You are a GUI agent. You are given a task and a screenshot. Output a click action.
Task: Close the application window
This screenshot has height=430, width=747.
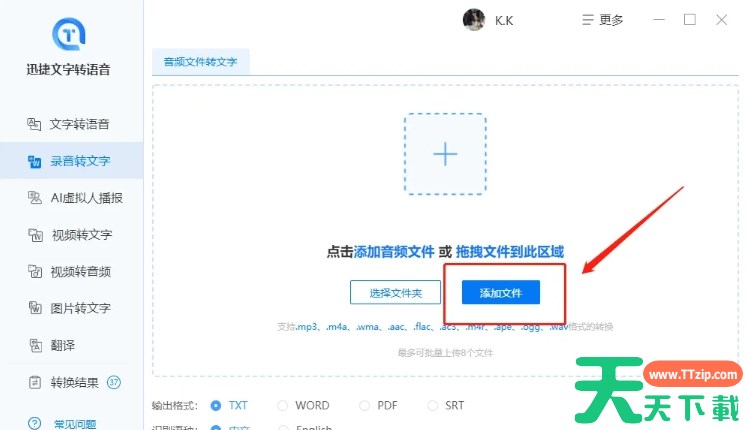click(x=721, y=20)
